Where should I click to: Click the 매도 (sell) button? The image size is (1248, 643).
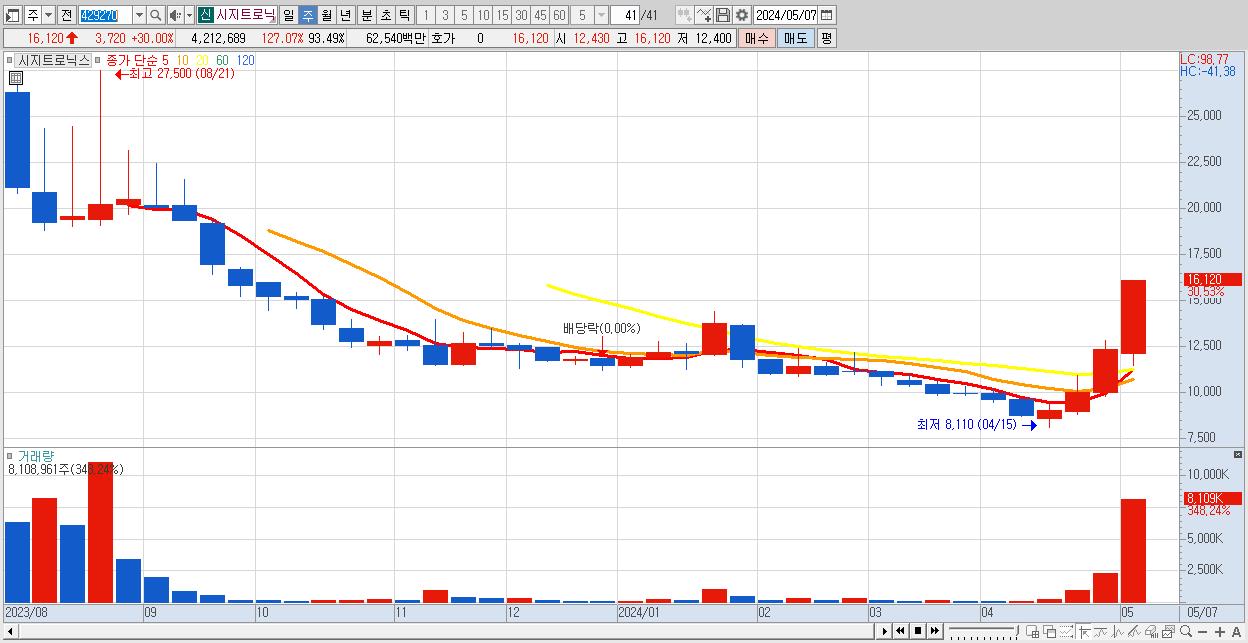point(796,38)
